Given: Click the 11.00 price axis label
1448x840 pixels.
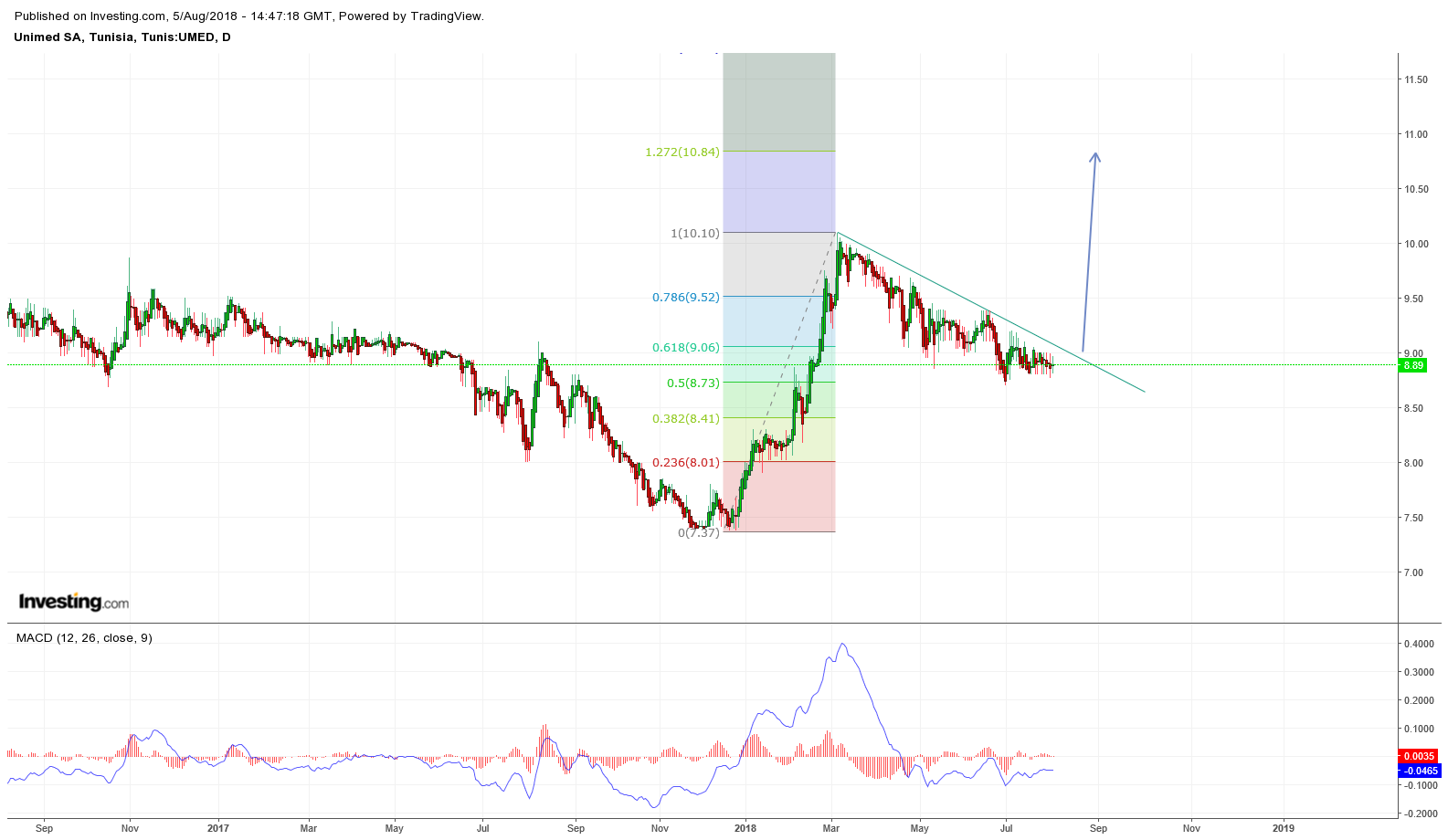Looking at the screenshot, I should click(x=1416, y=134).
